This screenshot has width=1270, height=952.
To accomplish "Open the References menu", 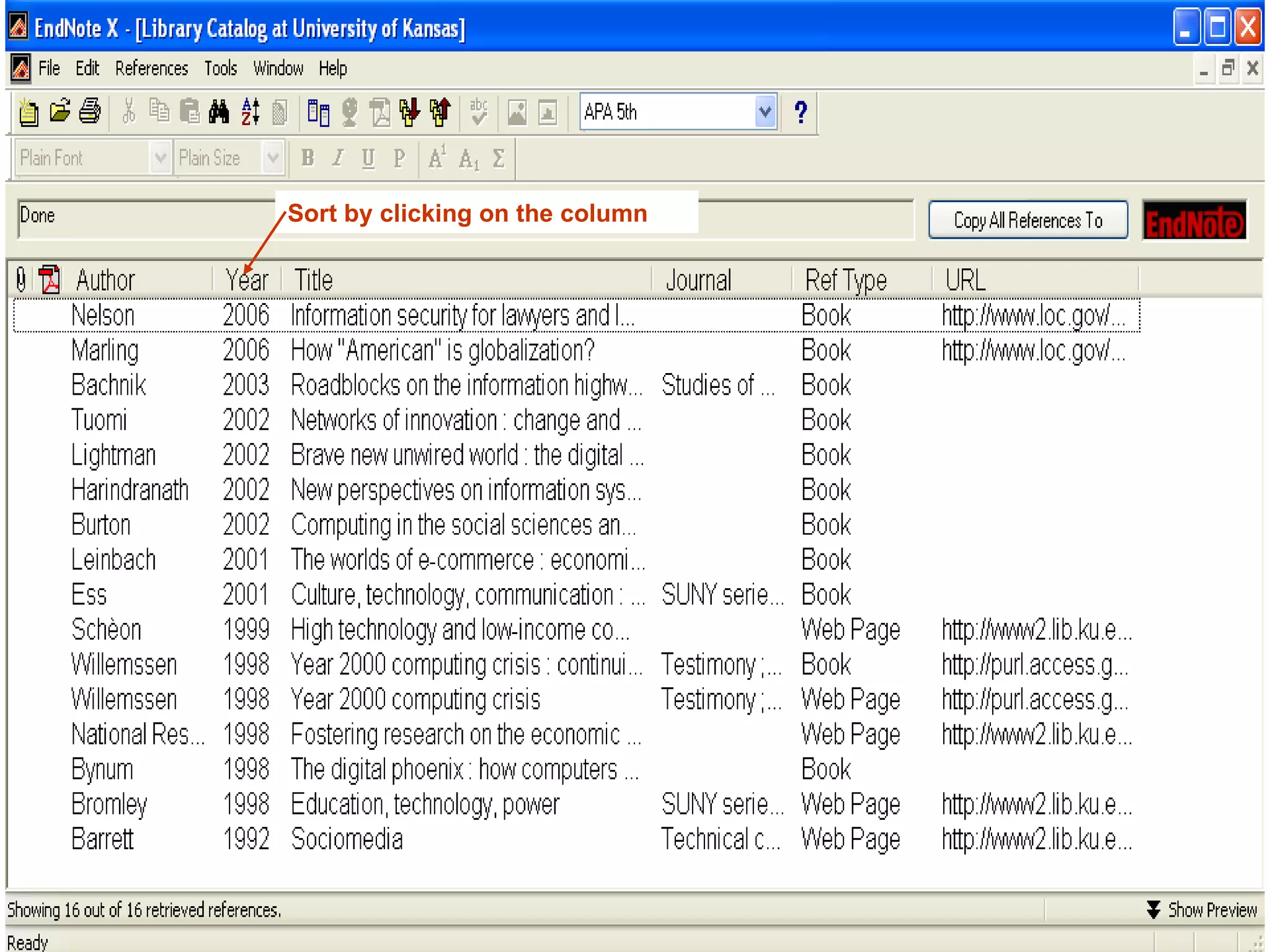I will click(x=152, y=68).
